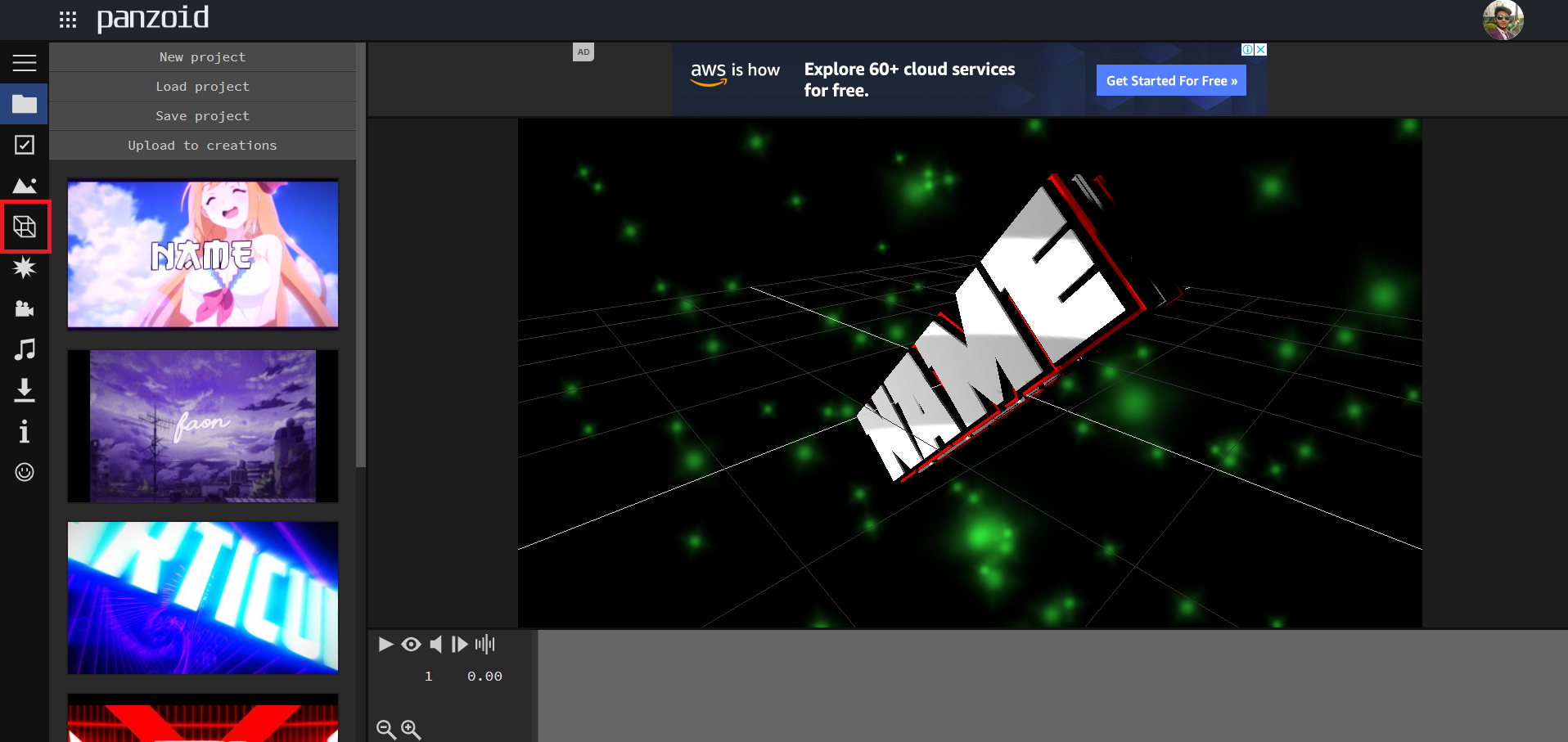Load the purple cityscape template
This screenshot has height=742, width=1568.
pyautogui.click(x=203, y=426)
